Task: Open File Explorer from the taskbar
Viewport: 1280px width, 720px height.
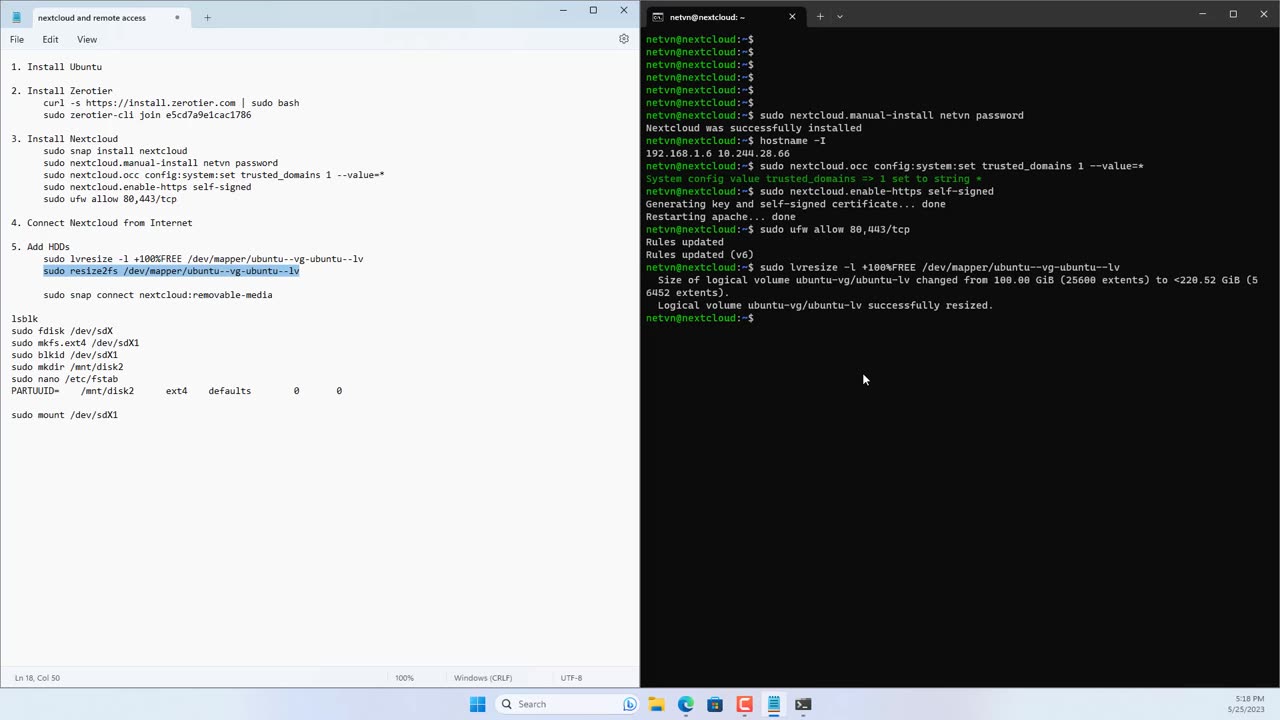Action: [x=656, y=704]
